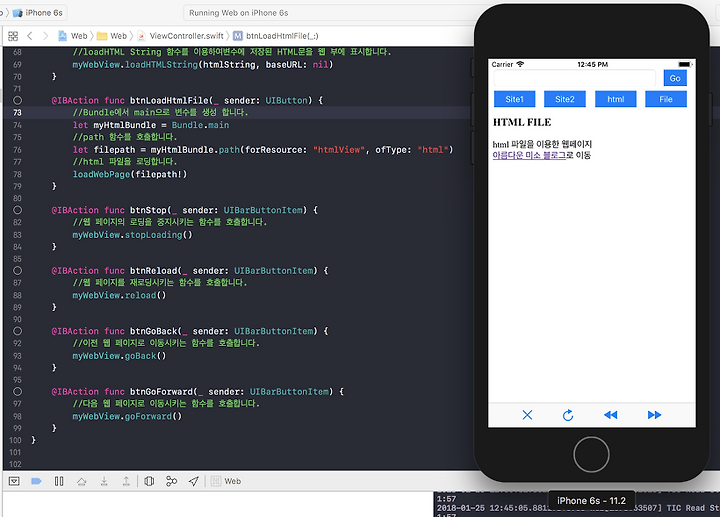Go back in editor history
Image resolution: width=720 pixels, height=517 pixels.
pos(30,36)
